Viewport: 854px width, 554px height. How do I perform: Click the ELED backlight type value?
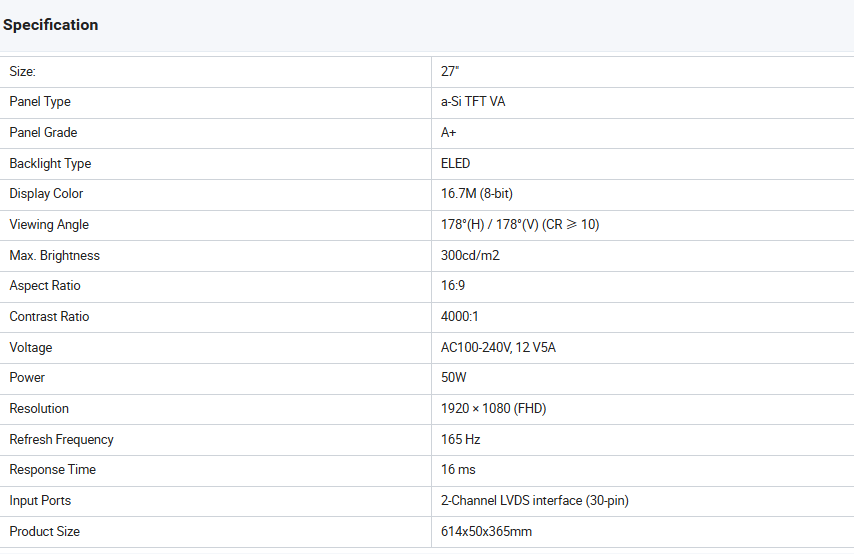(x=455, y=163)
